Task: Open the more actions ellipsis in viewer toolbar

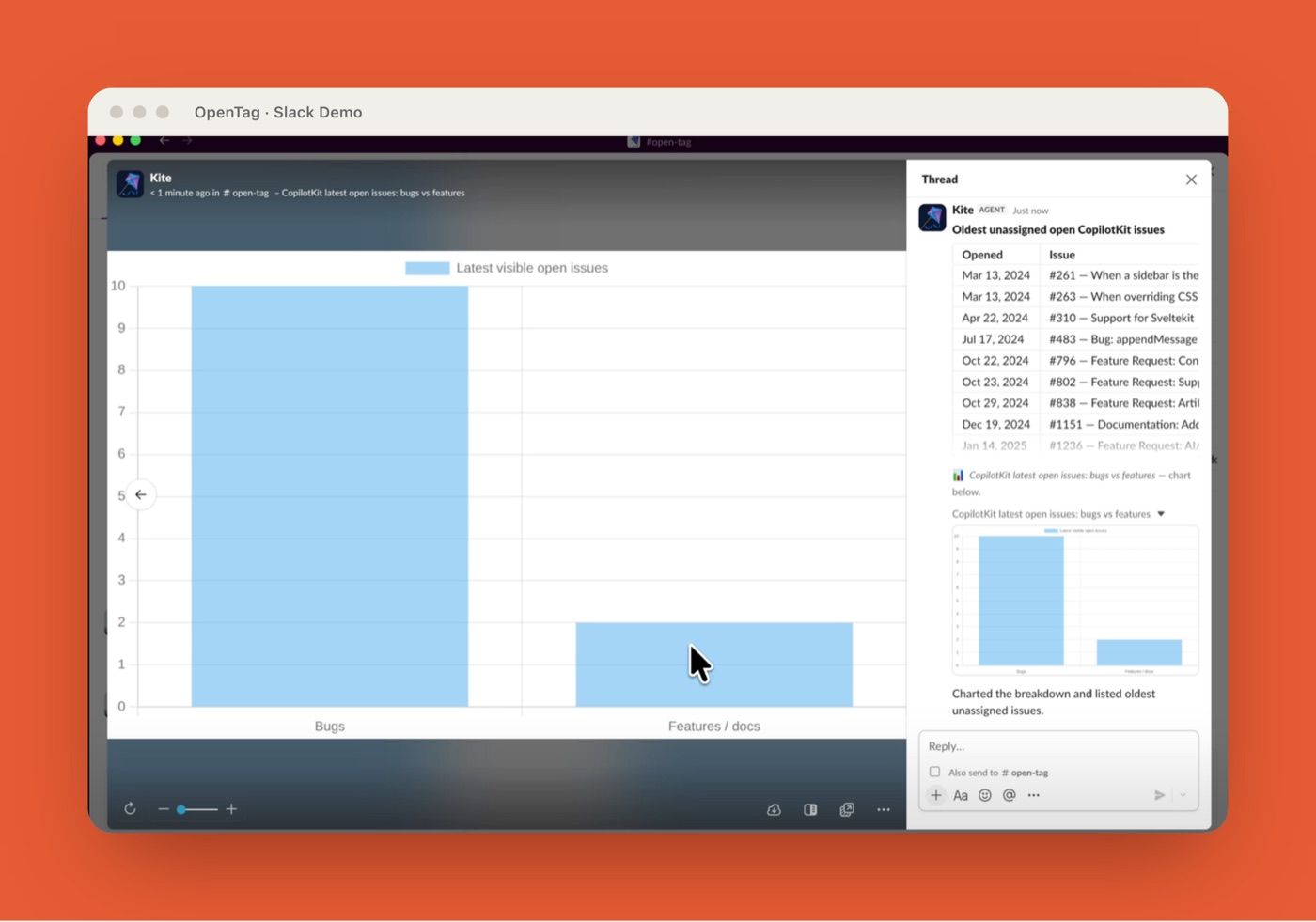Action: [884, 809]
